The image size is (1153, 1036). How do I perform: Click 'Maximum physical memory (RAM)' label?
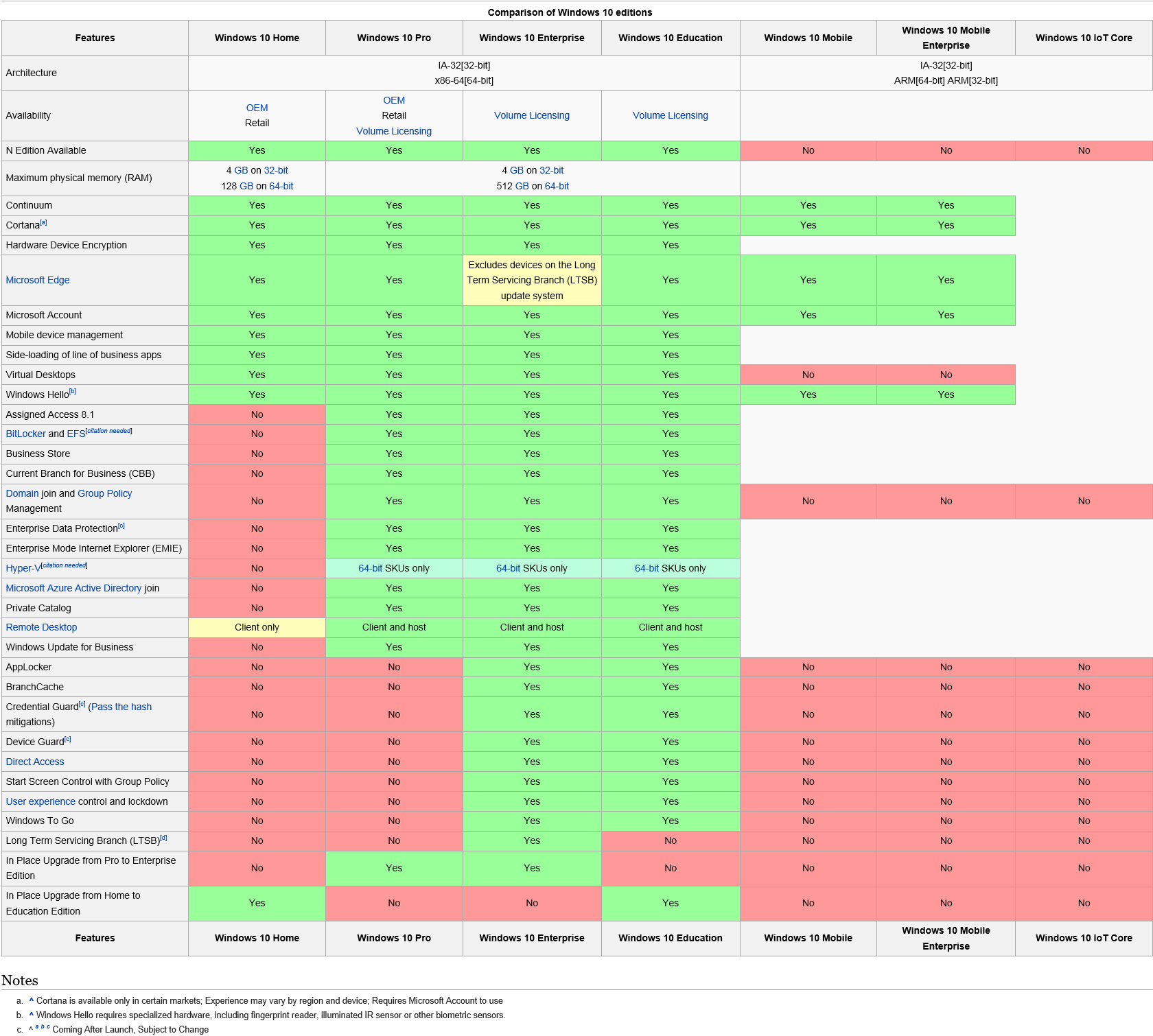pyautogui.click(x=79, y=178)
